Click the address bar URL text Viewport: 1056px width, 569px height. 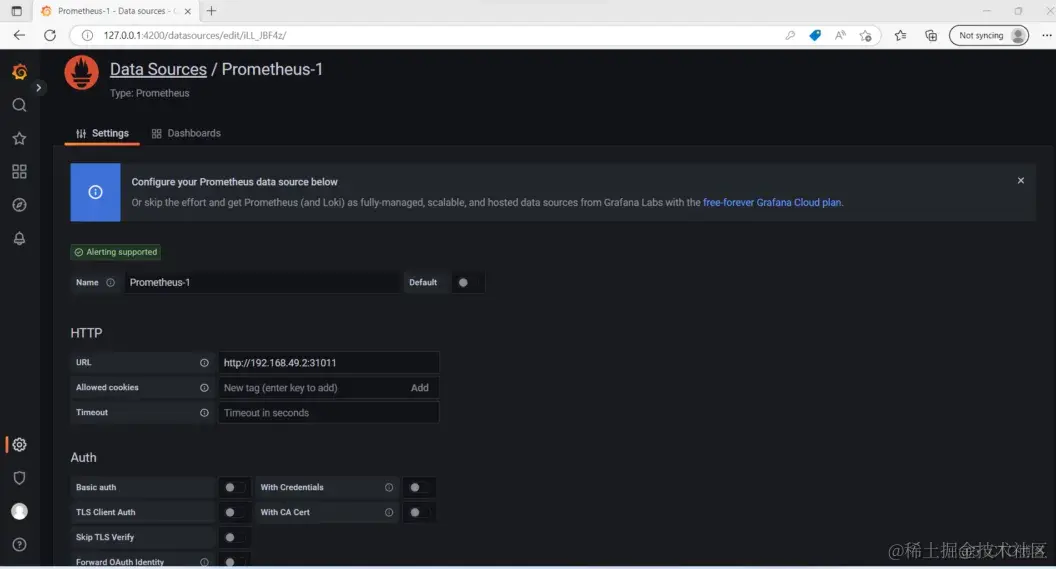pyautogui.click(x=195, y=35)
